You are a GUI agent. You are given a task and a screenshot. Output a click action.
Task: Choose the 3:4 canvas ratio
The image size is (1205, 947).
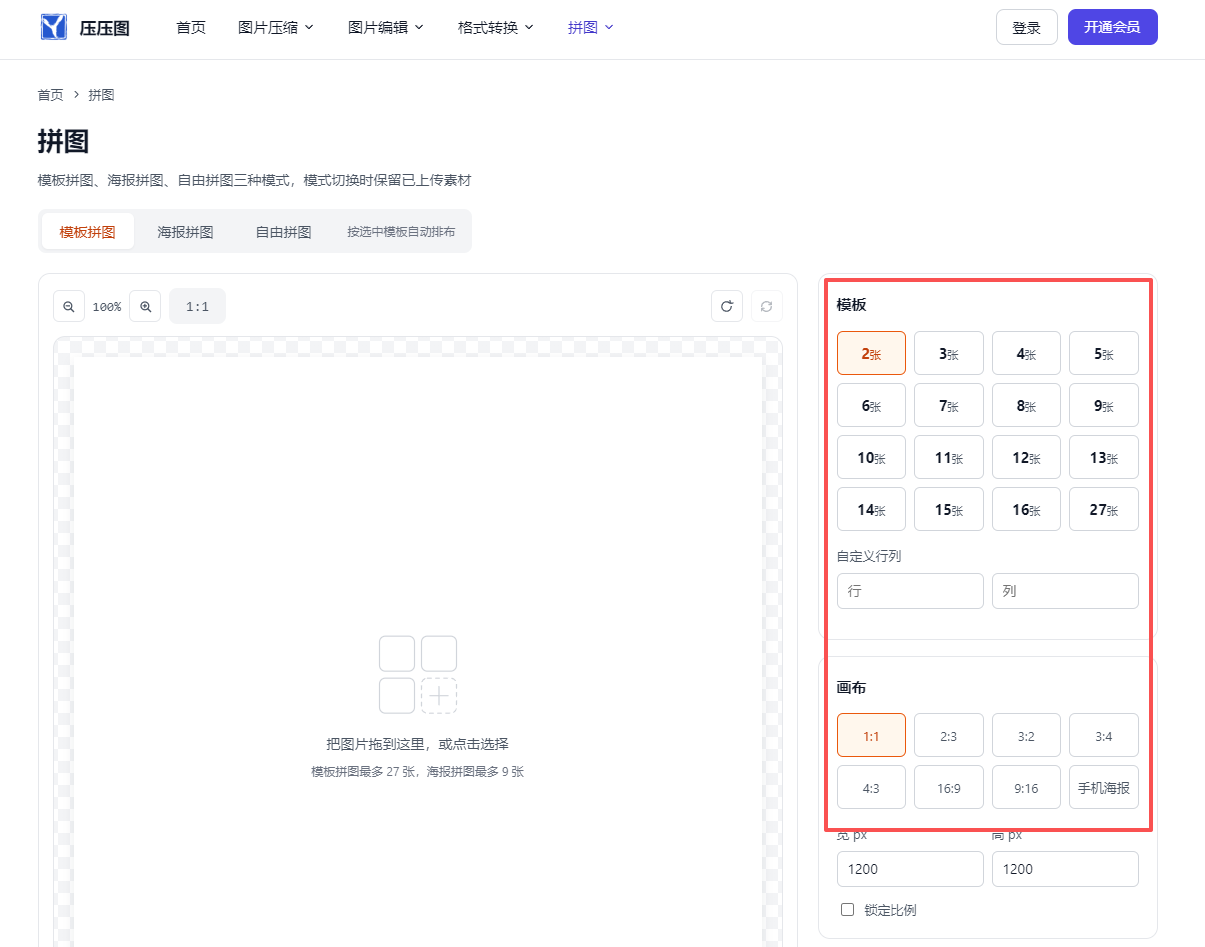pyautogui.click(x=1104, y=735)
